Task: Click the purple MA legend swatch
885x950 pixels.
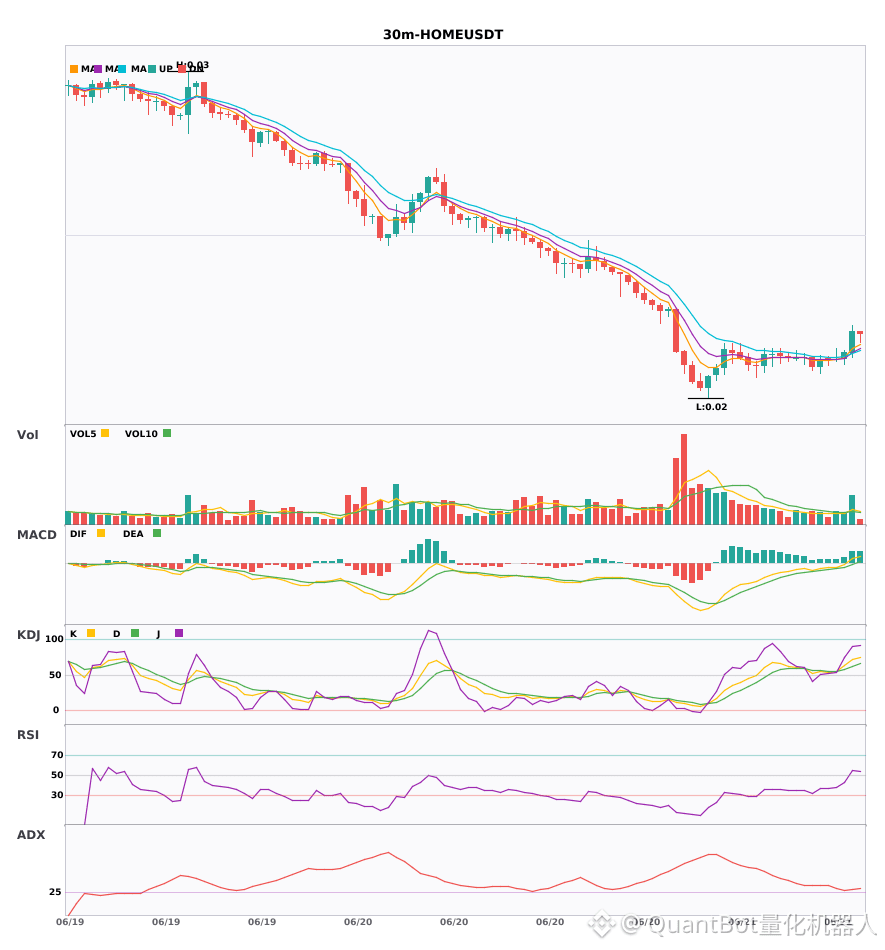Action: tap(98, 69)
